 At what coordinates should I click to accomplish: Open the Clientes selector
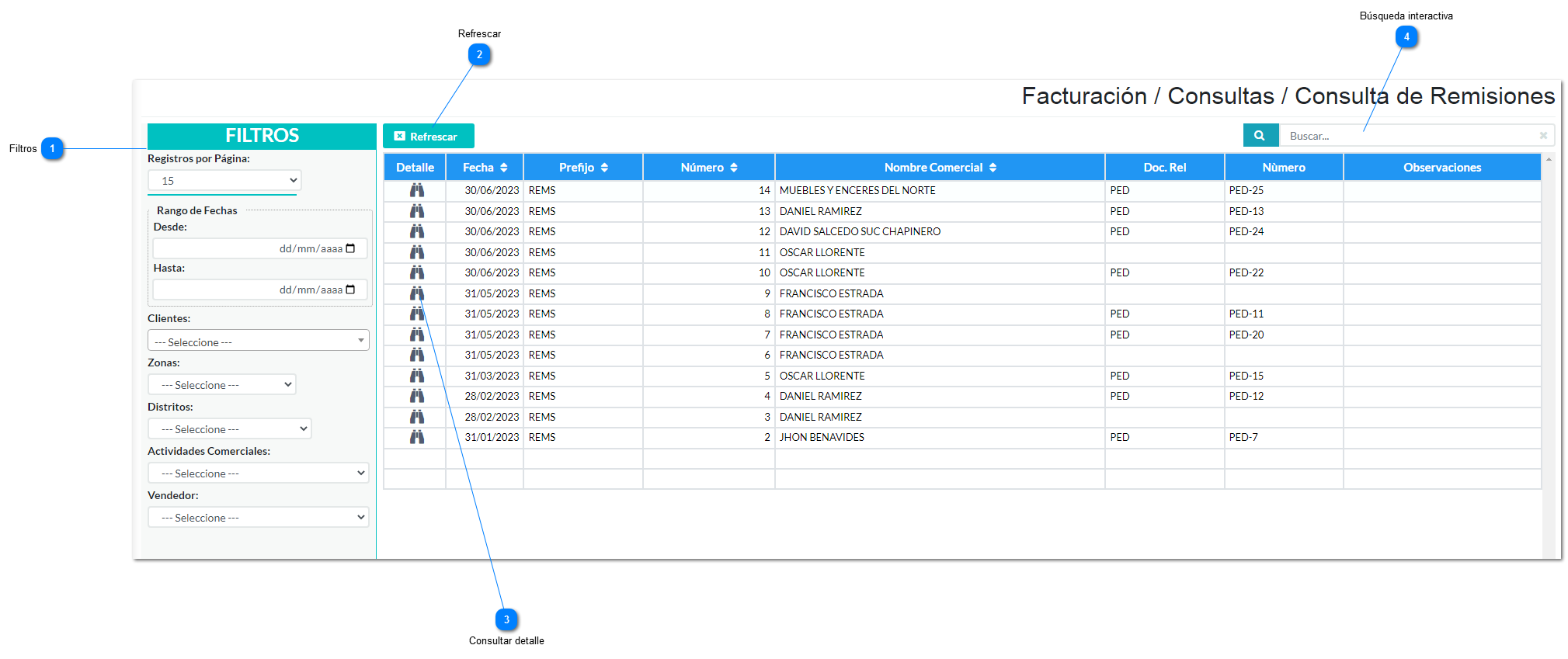tap(258, 341)
